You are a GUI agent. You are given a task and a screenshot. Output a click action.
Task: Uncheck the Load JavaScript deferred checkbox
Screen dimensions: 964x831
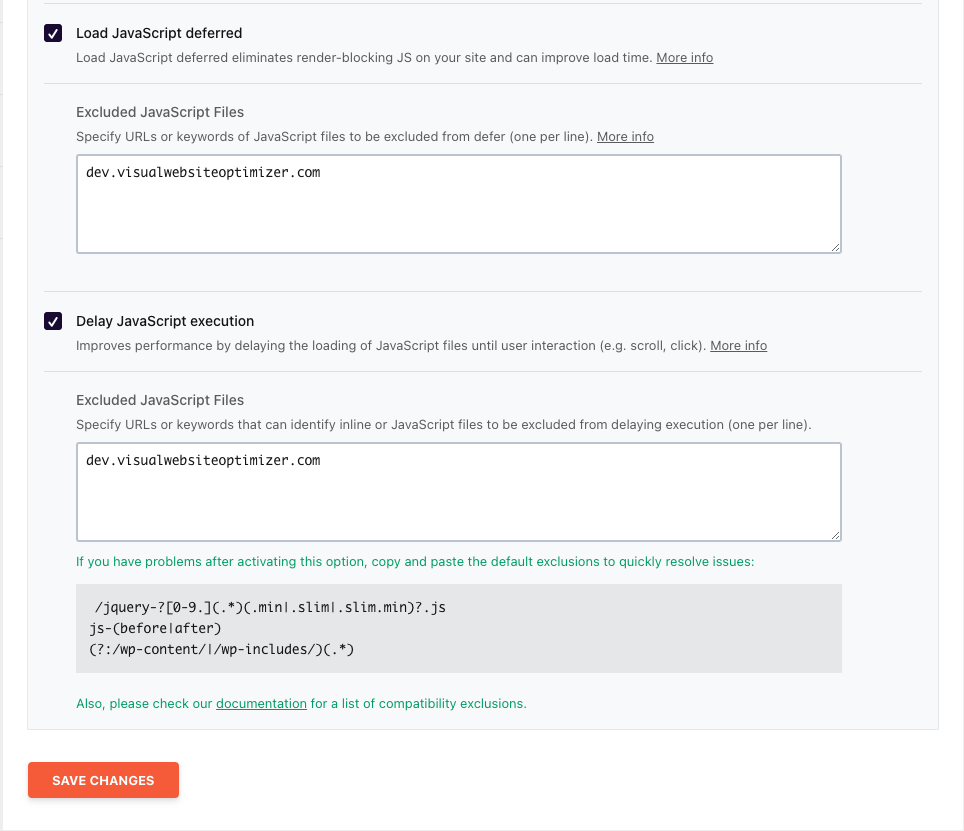tap(53, 33)
